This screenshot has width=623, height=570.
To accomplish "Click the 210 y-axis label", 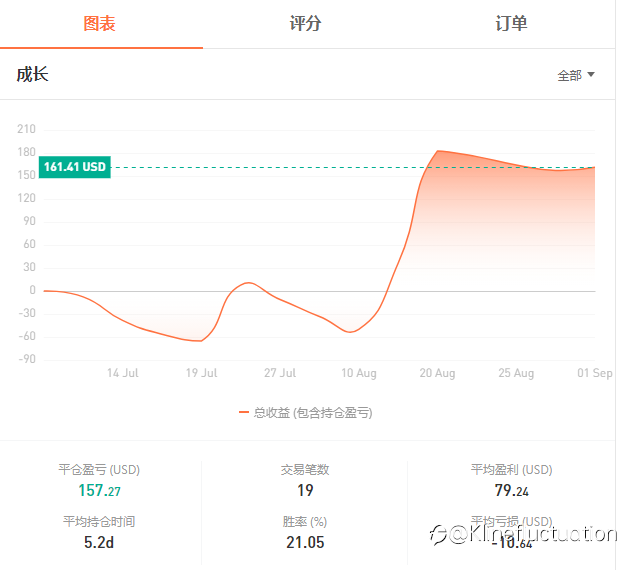I will [26, 129].
